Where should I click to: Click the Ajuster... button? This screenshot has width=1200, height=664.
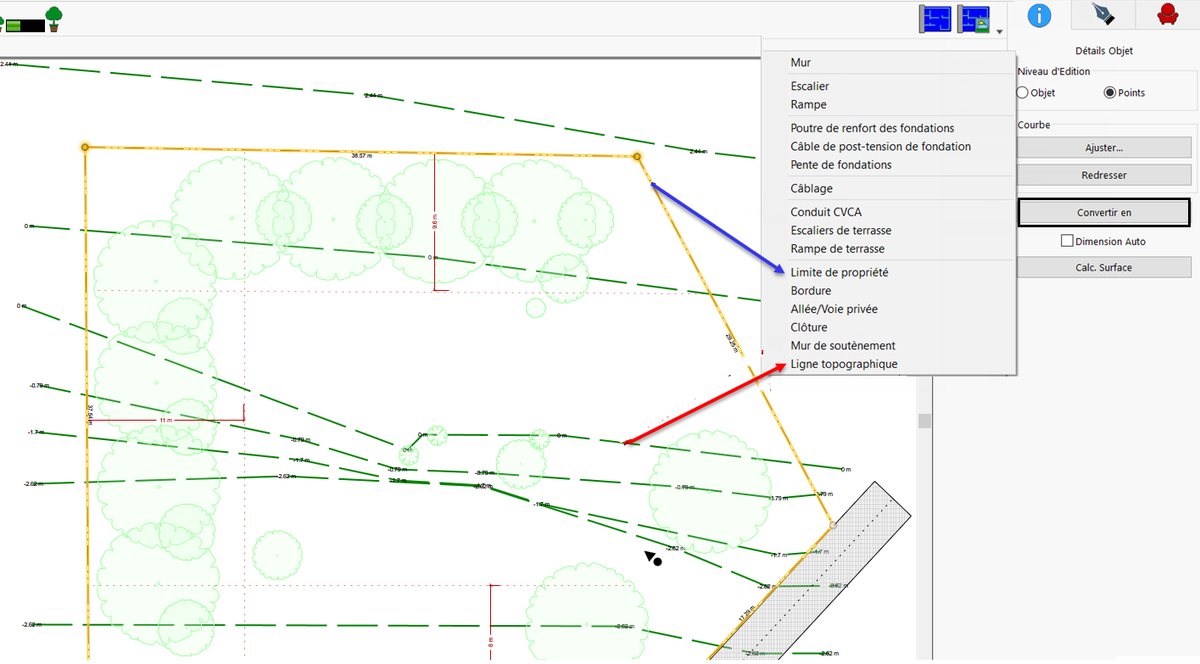tap(1104, 147)
